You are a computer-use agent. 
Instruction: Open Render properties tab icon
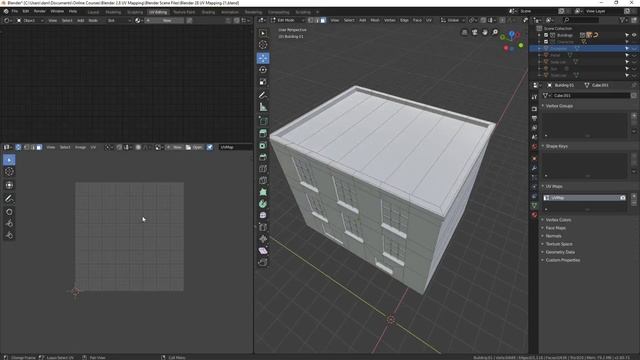click(x=534, y=109)
